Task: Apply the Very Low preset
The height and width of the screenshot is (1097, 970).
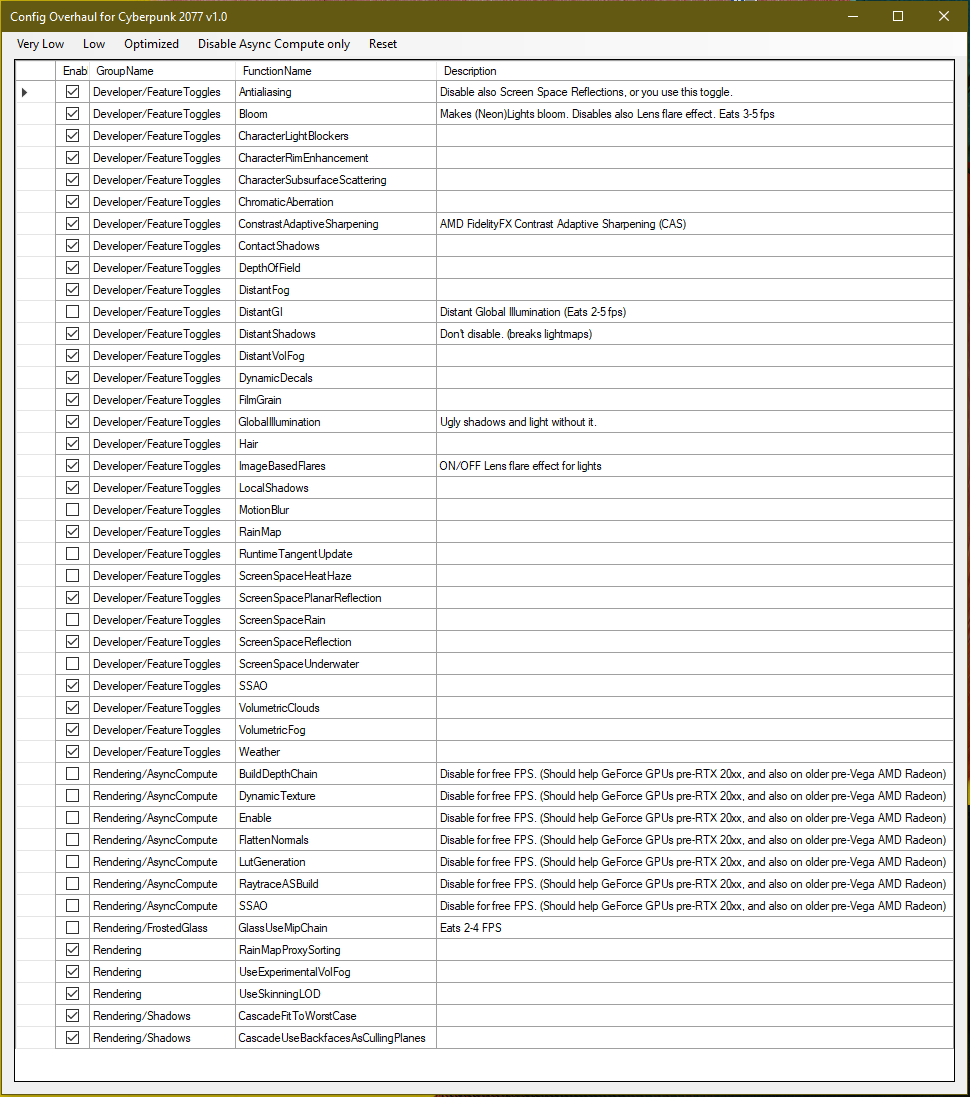Action: 41,43
